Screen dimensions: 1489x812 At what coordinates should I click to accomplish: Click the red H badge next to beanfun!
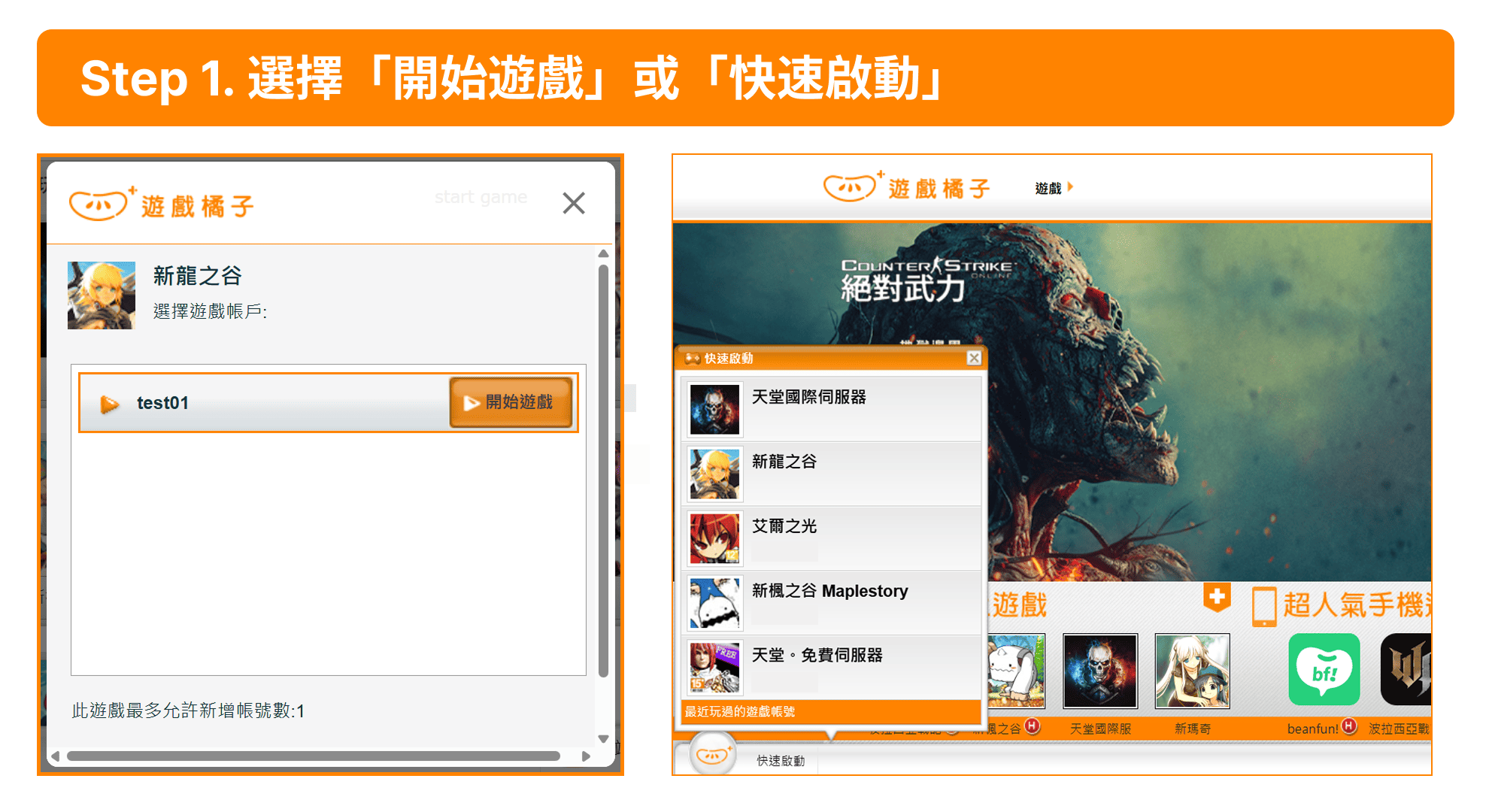tap(1349, 726)
